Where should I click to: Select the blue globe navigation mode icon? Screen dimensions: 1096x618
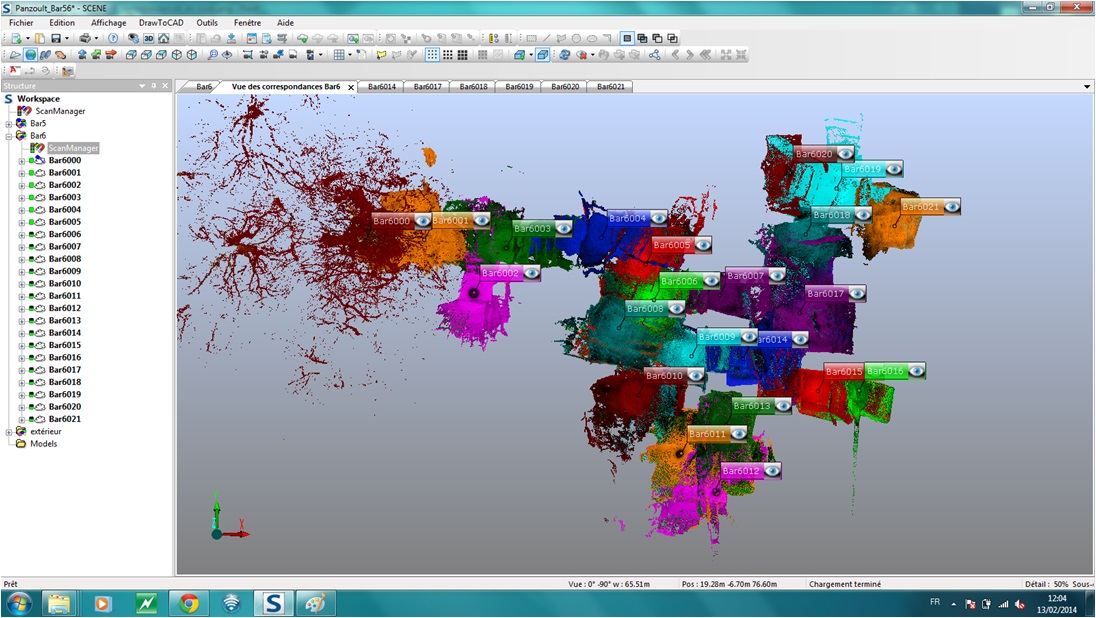coord(31,54)
